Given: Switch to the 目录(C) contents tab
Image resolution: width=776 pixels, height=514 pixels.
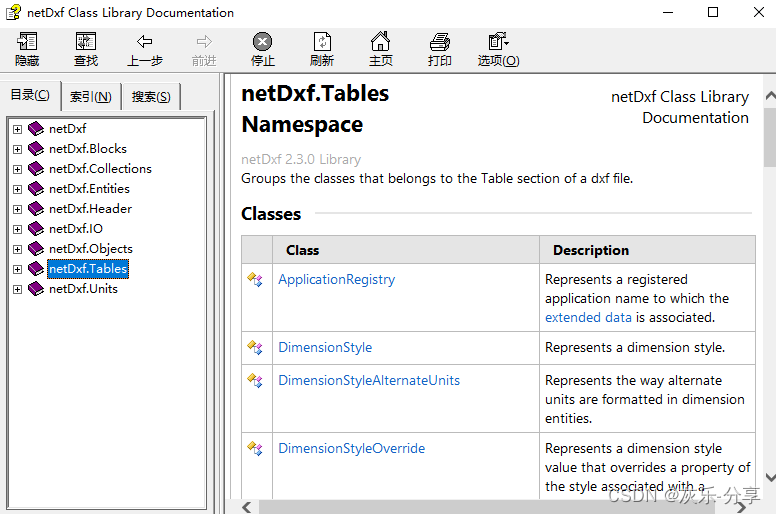Looking at the screenshot, I should 30,95.
